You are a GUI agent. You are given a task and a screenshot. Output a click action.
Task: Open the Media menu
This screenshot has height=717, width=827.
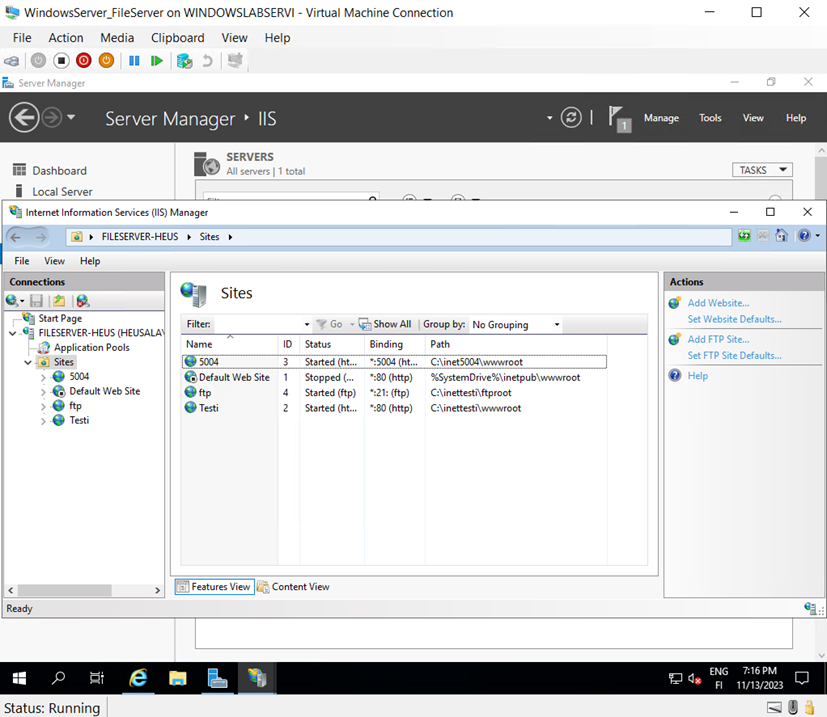(117, 37)
